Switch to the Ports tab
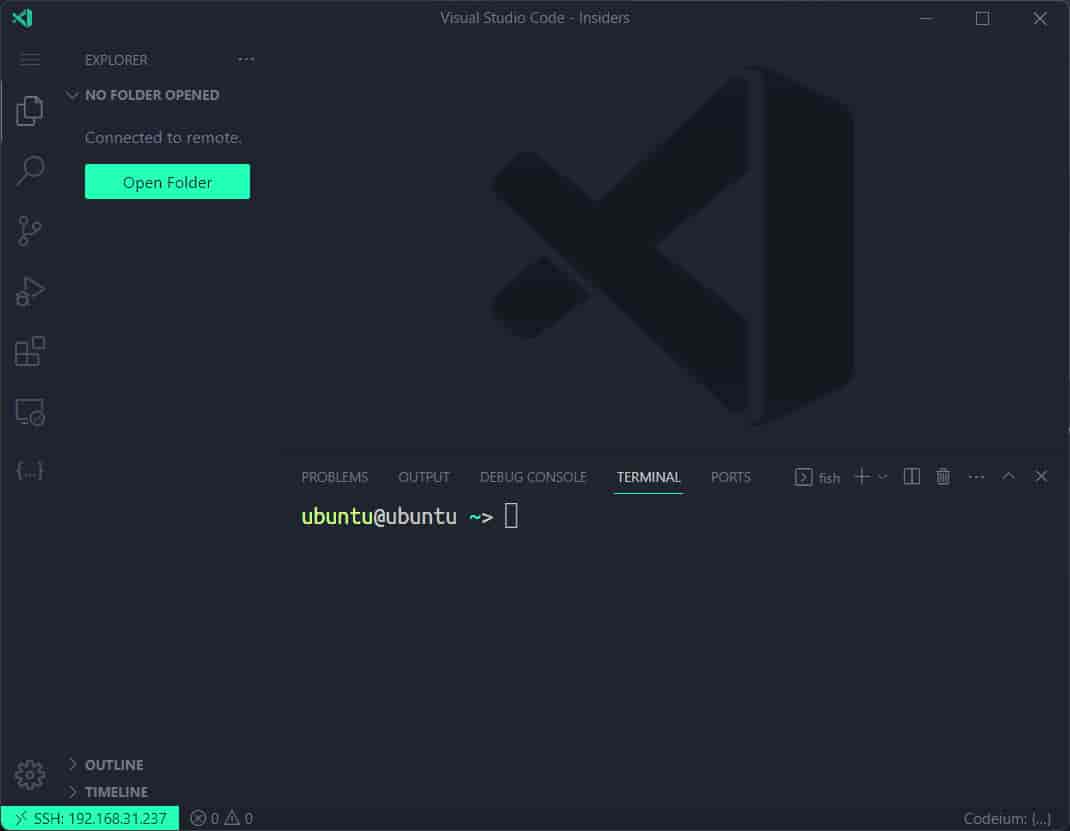The image size is (1070, 831). pyautogui.click(x=730, y=477)
